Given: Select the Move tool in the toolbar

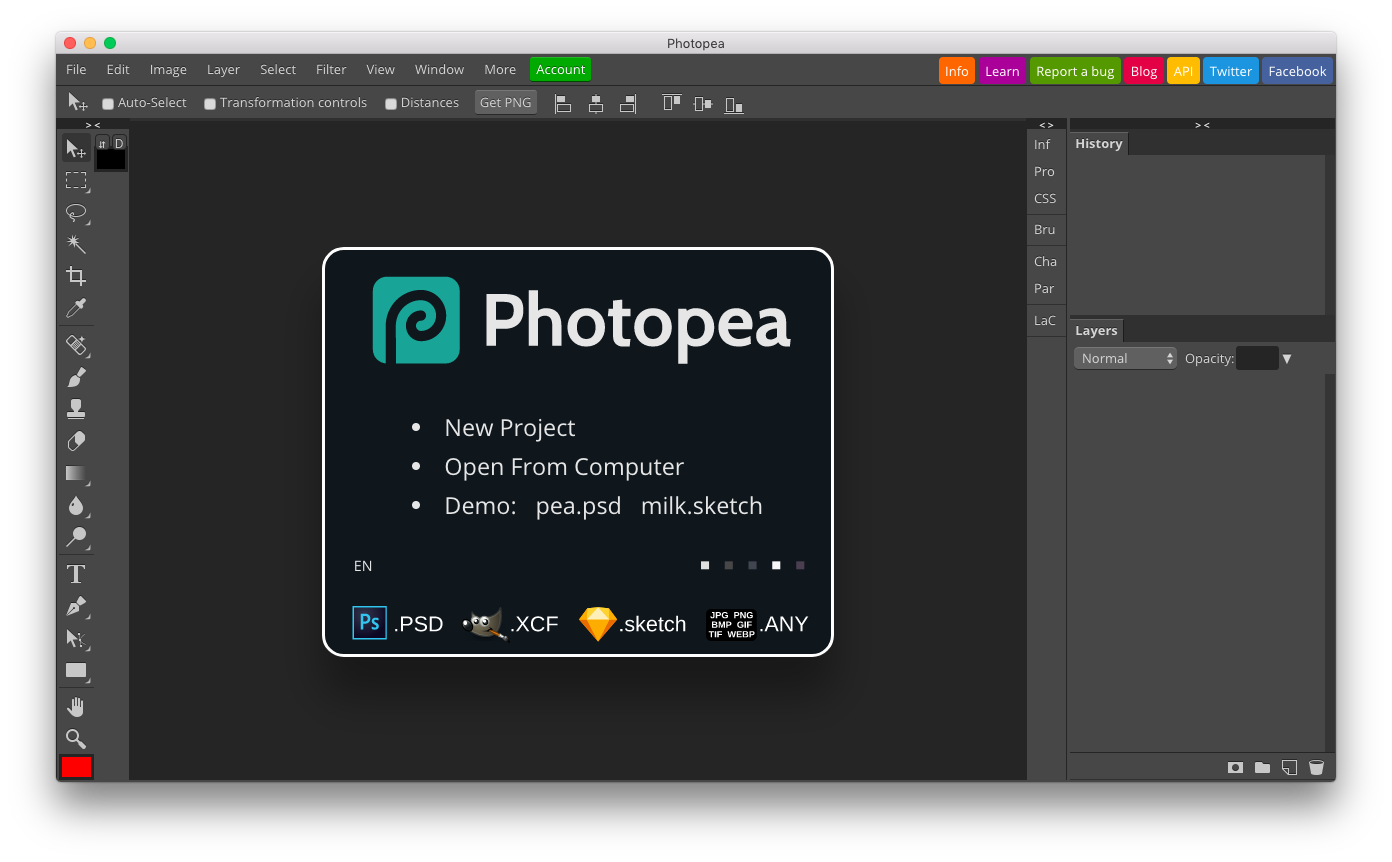Looking at the screenshot, I should tap(76, 149).
